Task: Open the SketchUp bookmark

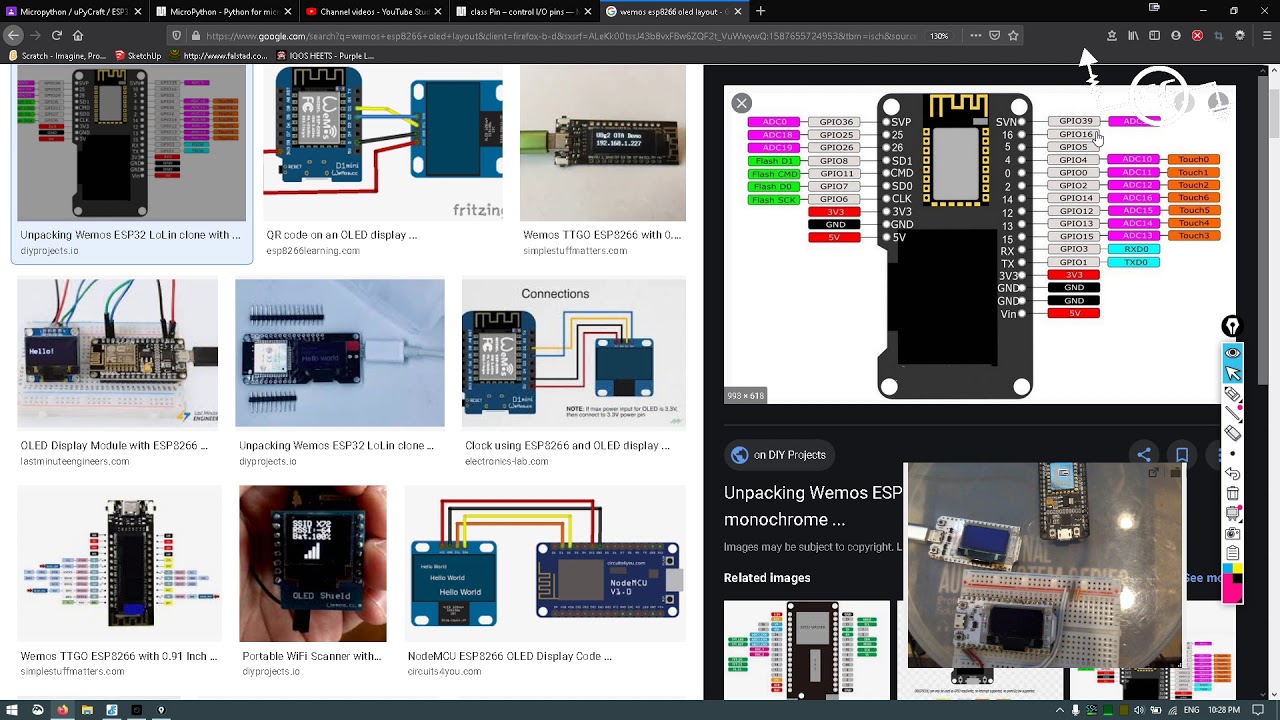Action: click(x=138, y=56)
